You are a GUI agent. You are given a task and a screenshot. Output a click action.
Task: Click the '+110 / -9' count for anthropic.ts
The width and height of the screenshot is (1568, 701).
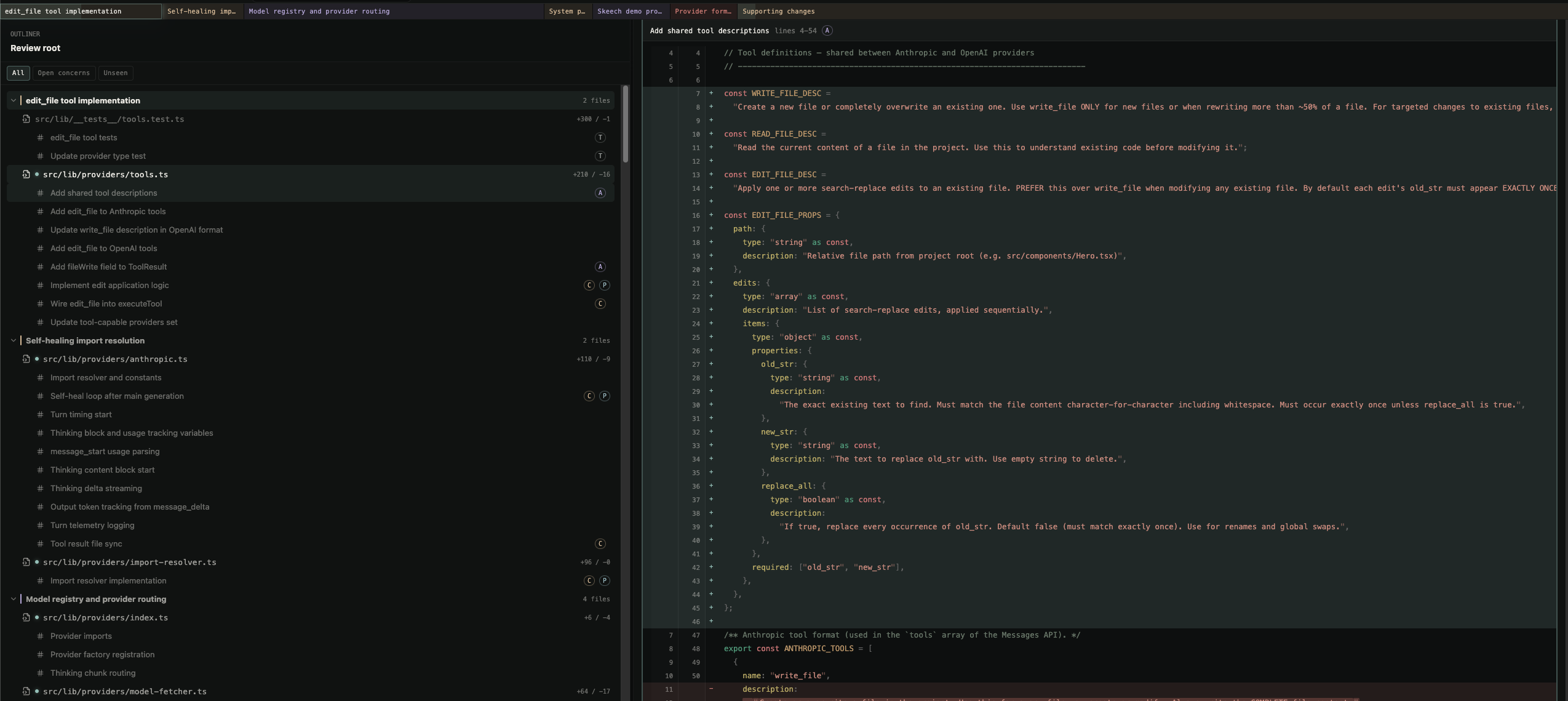pos(593,359)
